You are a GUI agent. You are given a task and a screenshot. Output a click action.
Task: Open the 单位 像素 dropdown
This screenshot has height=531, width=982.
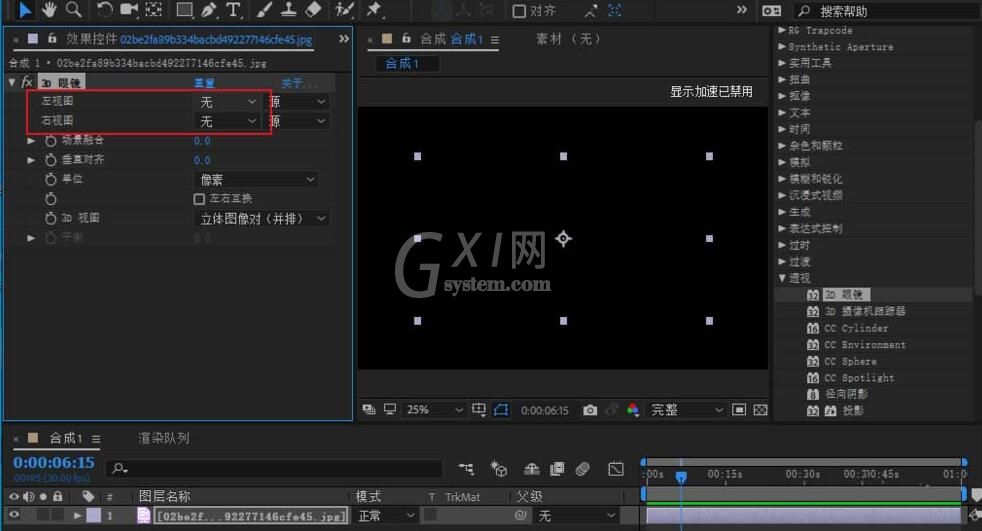256,180
